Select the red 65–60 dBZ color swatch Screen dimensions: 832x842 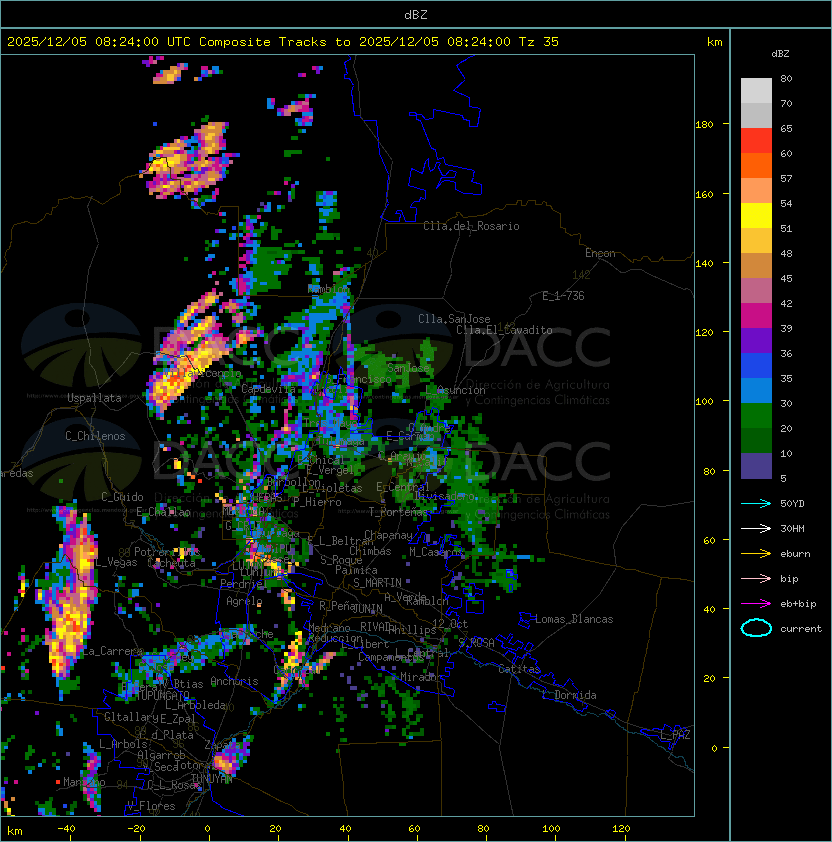pos(756,141)
